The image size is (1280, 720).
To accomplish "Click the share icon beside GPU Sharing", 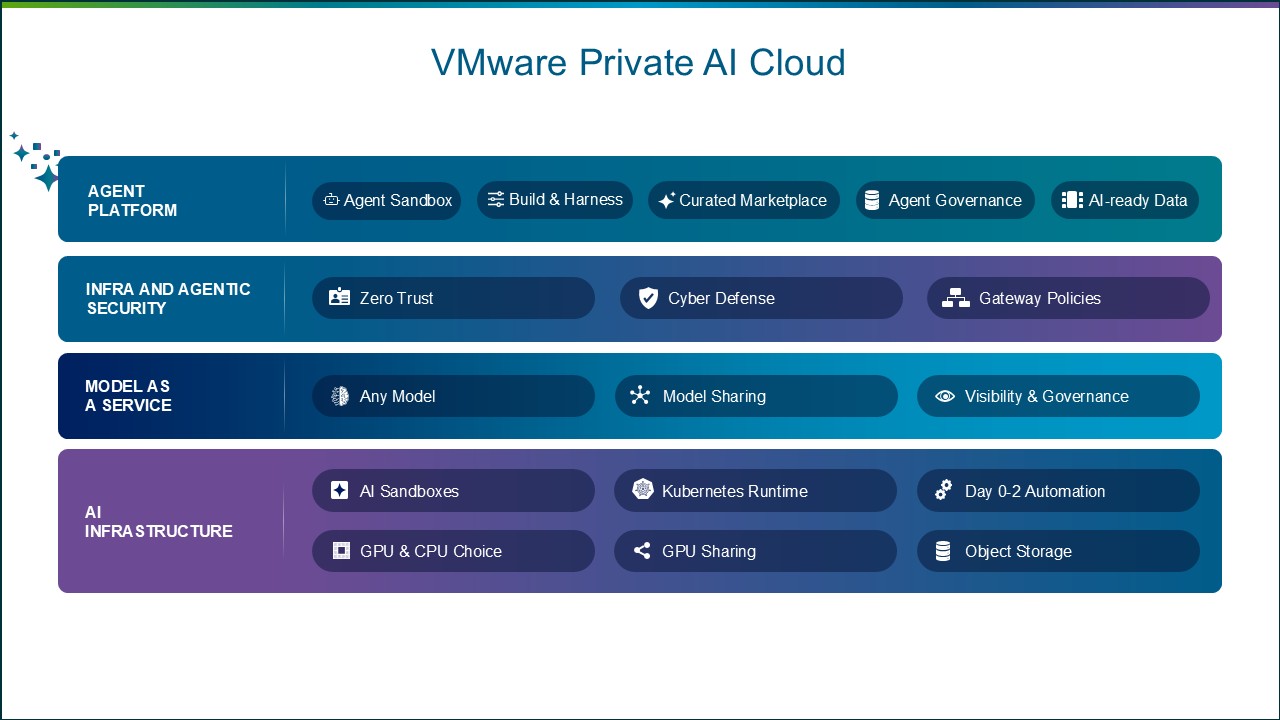I will tap(642, 551).
